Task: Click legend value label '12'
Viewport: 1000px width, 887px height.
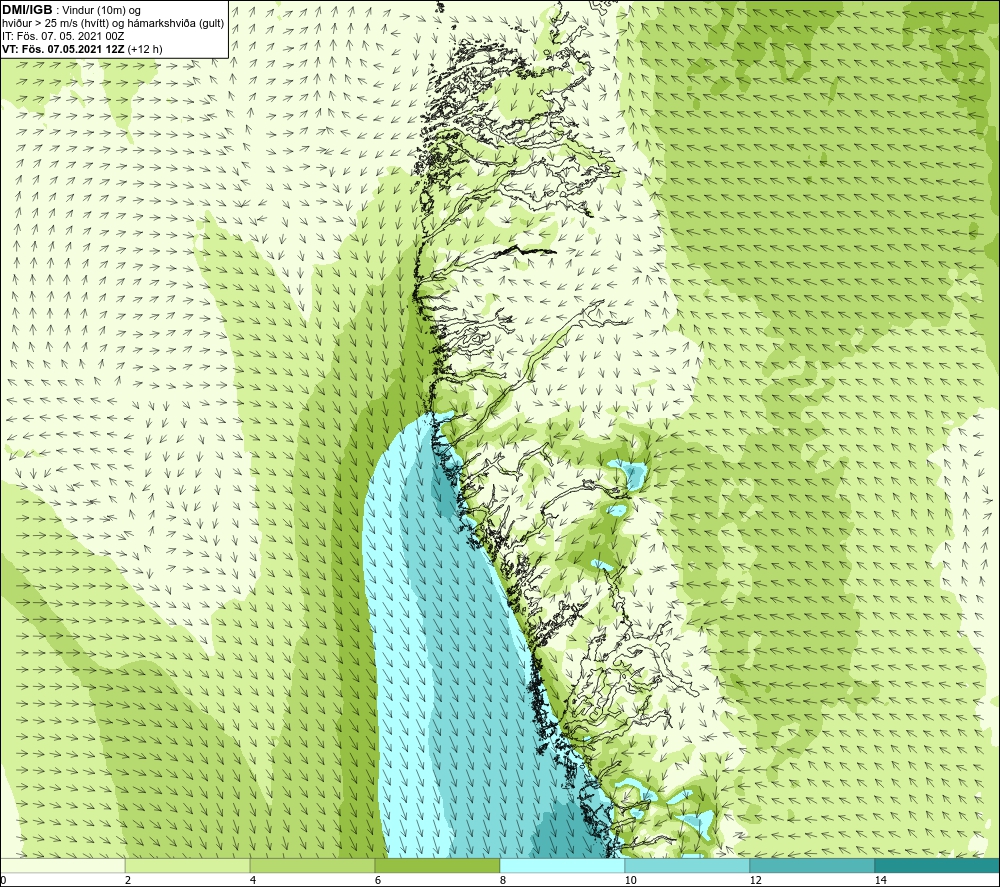Action: point(755,881)
